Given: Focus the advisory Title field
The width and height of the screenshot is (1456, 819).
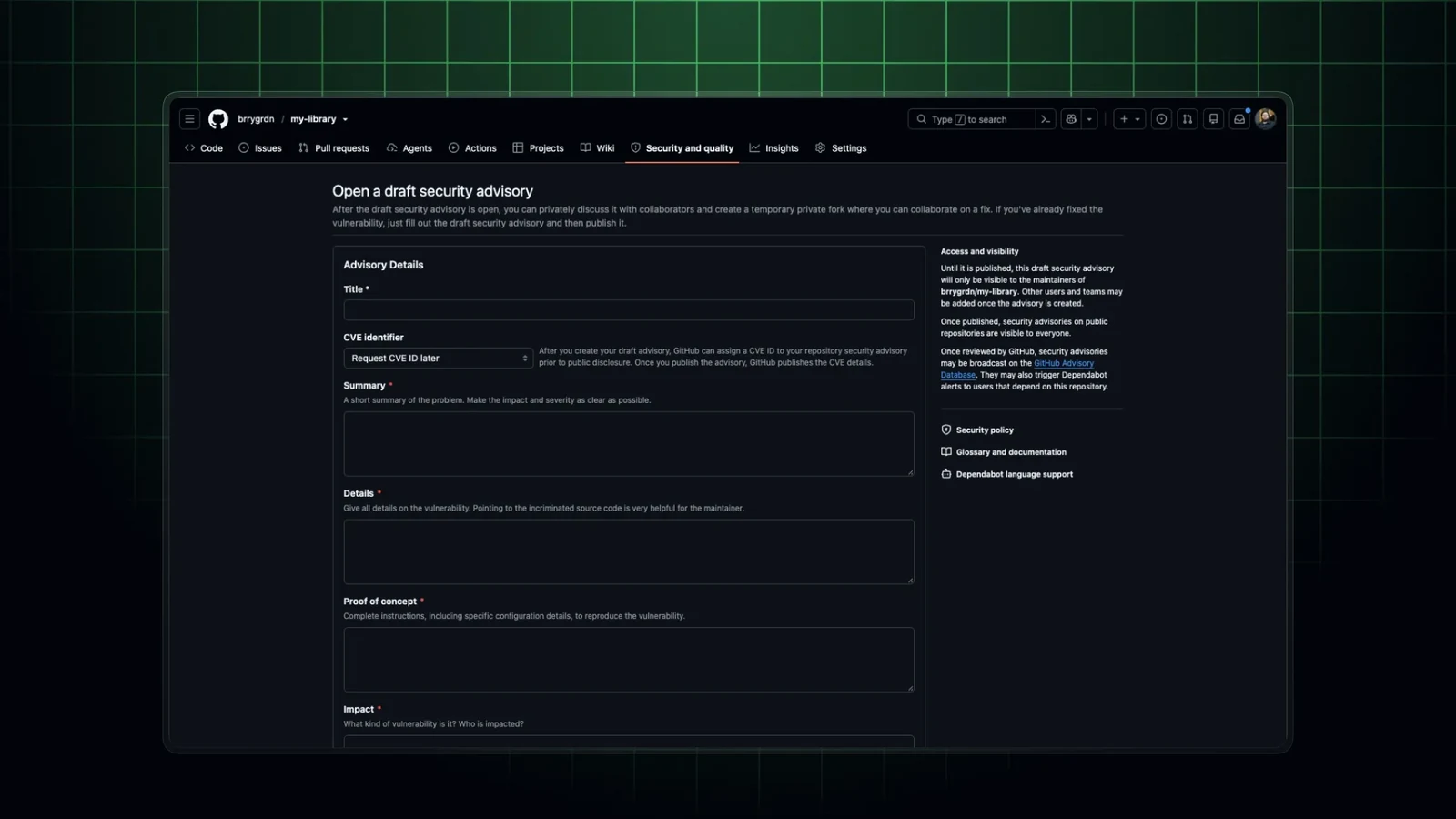Looking at the screenshot, I should [x=629, y=310].
